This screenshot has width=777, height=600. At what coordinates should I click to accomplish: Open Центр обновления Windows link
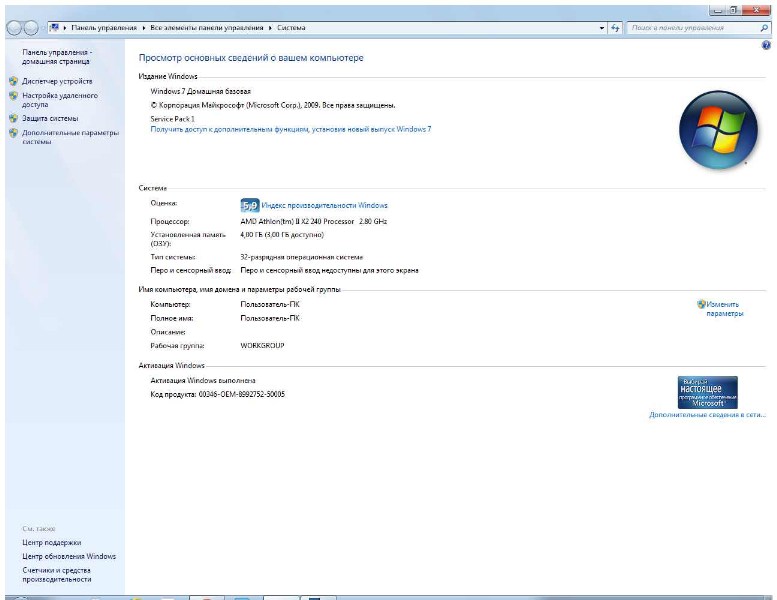69,556
